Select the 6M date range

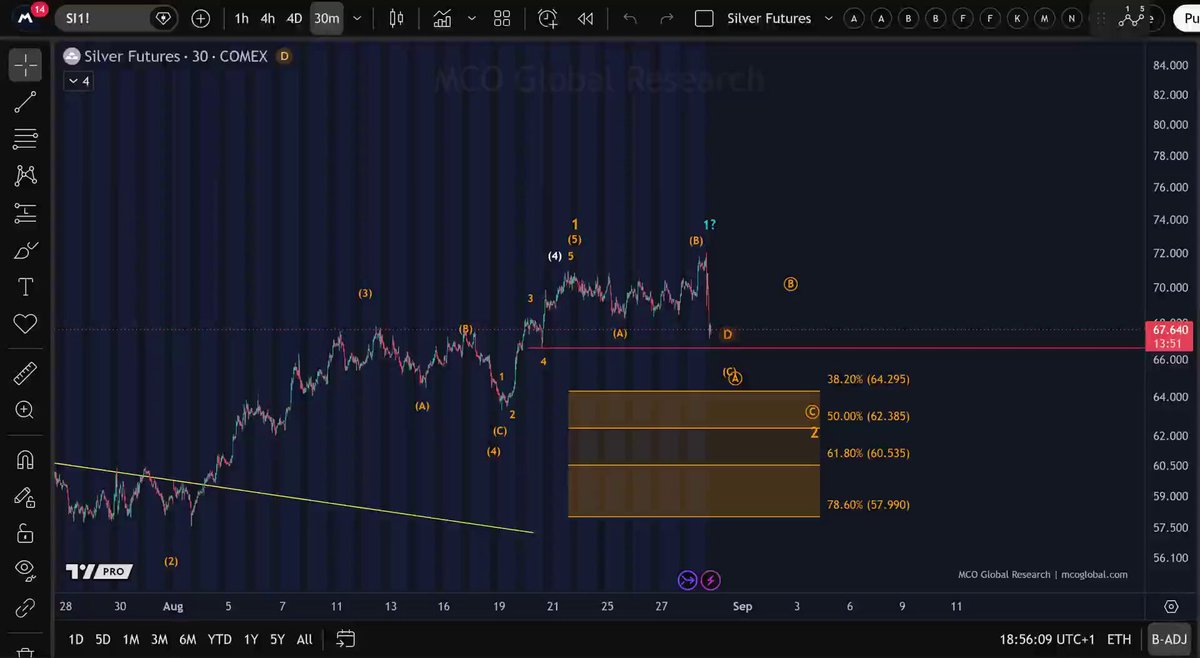(187, 639)
